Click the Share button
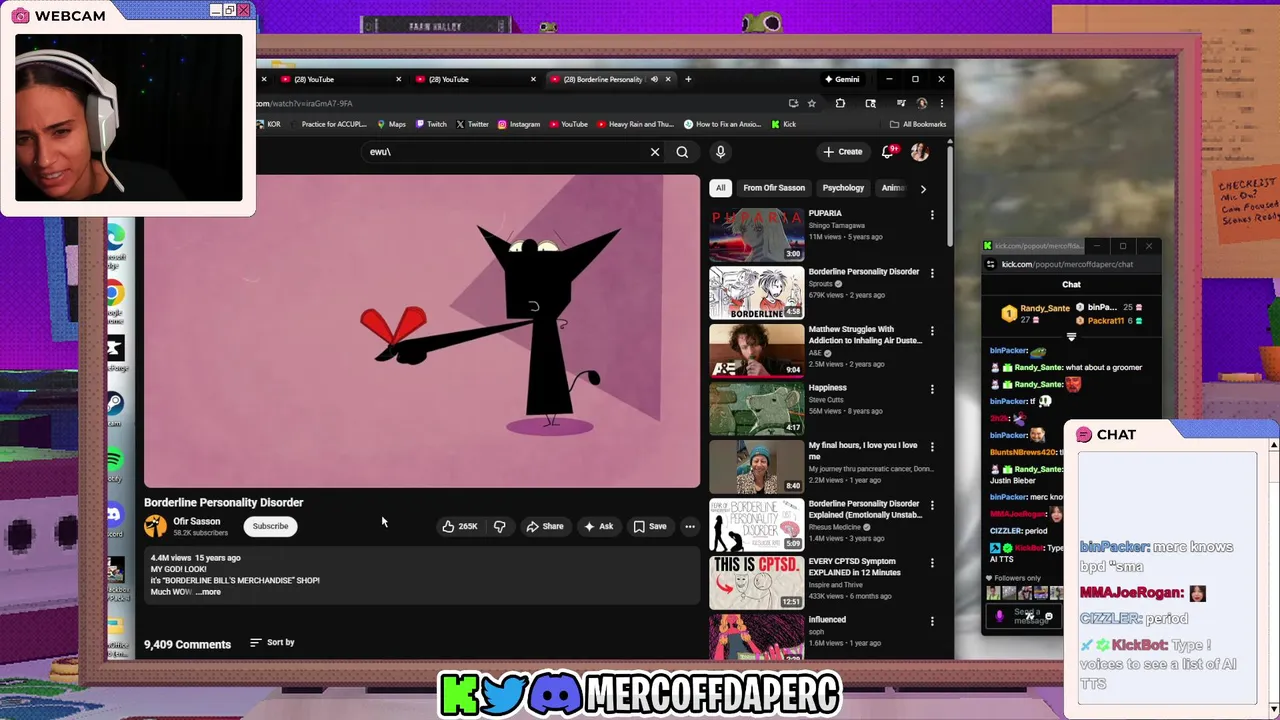The height and width of the screenshot is (720, 1280). 545,526
